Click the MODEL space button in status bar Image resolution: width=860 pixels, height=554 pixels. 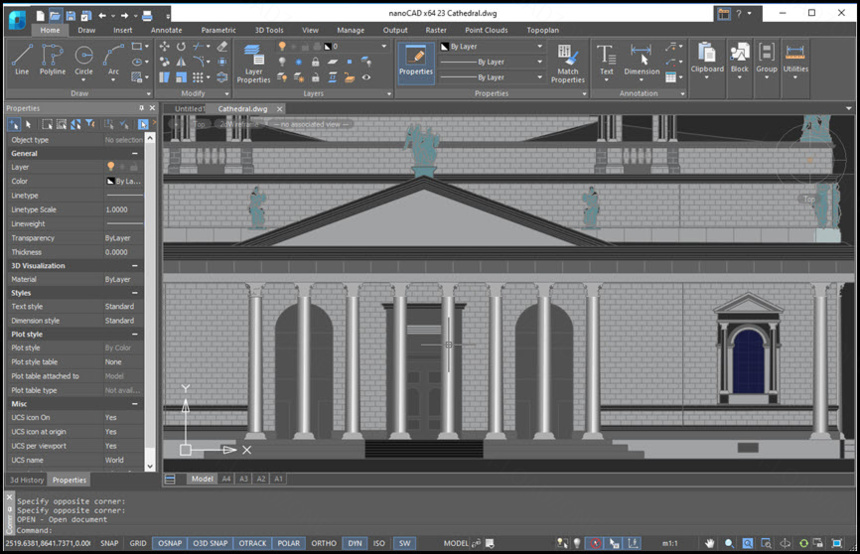pyautogui.click(x=456, y=543)
